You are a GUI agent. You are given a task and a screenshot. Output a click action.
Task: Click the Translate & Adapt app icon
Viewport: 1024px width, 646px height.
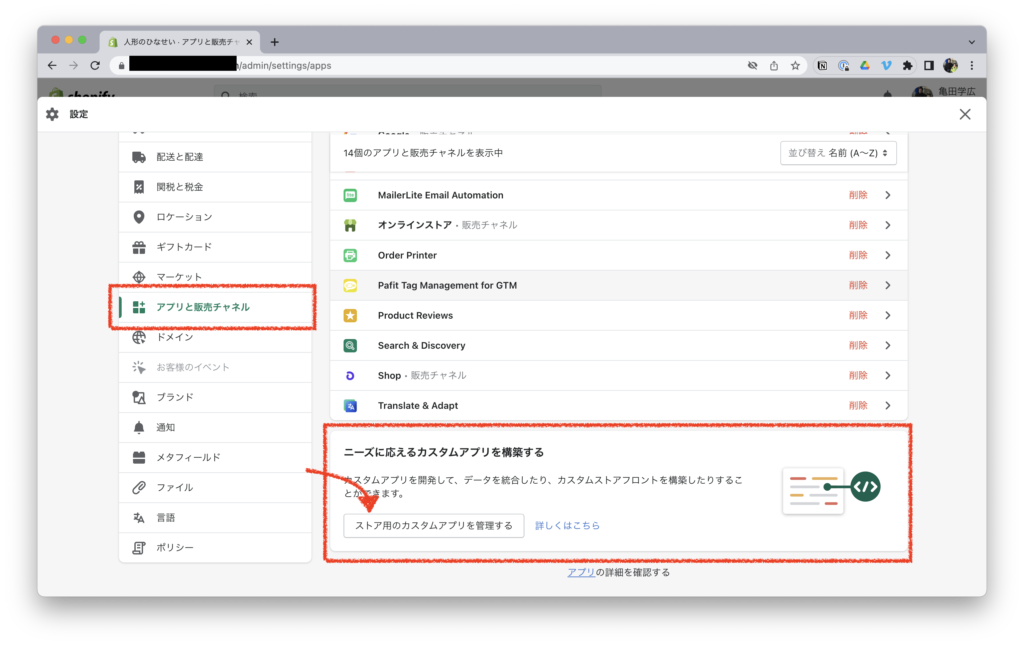[351, 406]
